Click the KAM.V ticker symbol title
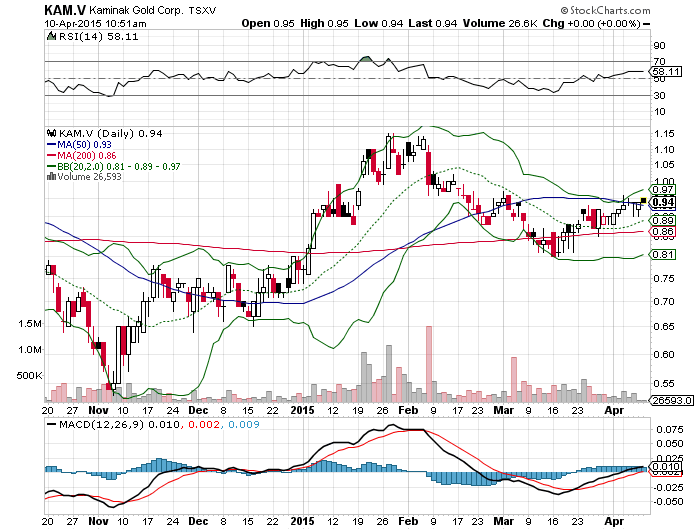 (x=65, y=10)
